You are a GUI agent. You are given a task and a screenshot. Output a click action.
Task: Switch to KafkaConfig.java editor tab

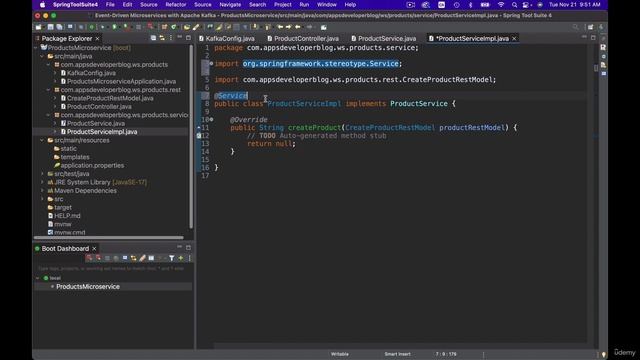pos(230,38)
